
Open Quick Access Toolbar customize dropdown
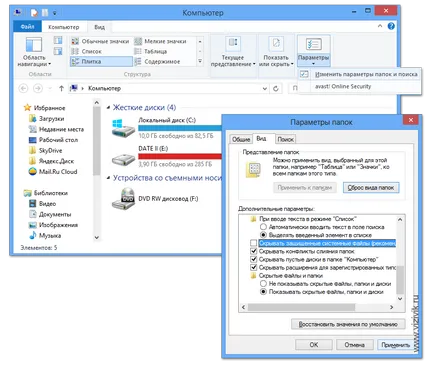point(55,13)
